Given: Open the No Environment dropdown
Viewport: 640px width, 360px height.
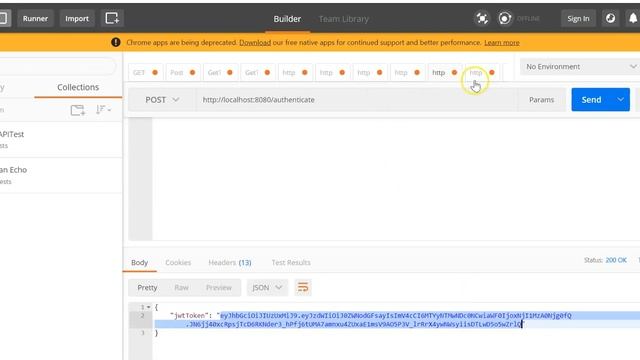Looking at the screenshot, I should [x=580, y=67].
